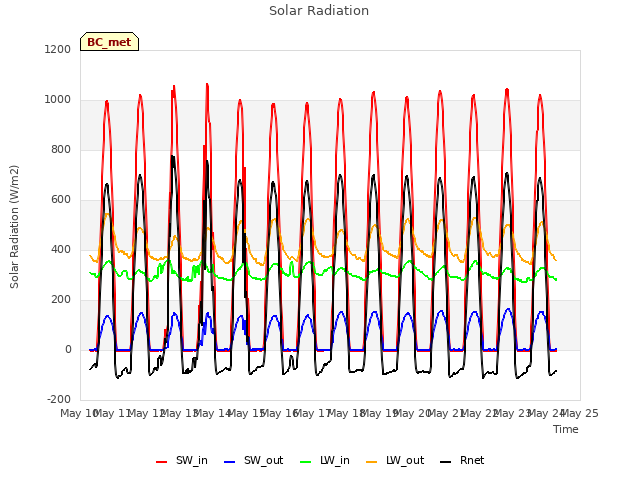This screenshot has width=640, height=480.
Task: Click the 0 y-axis tick label
Action: [68, 349]
